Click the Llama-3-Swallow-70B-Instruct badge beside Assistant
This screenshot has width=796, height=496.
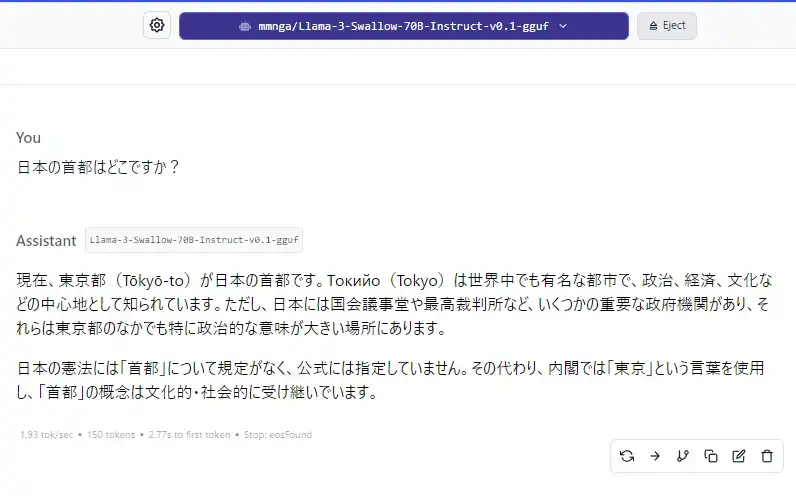coord(194,240)
